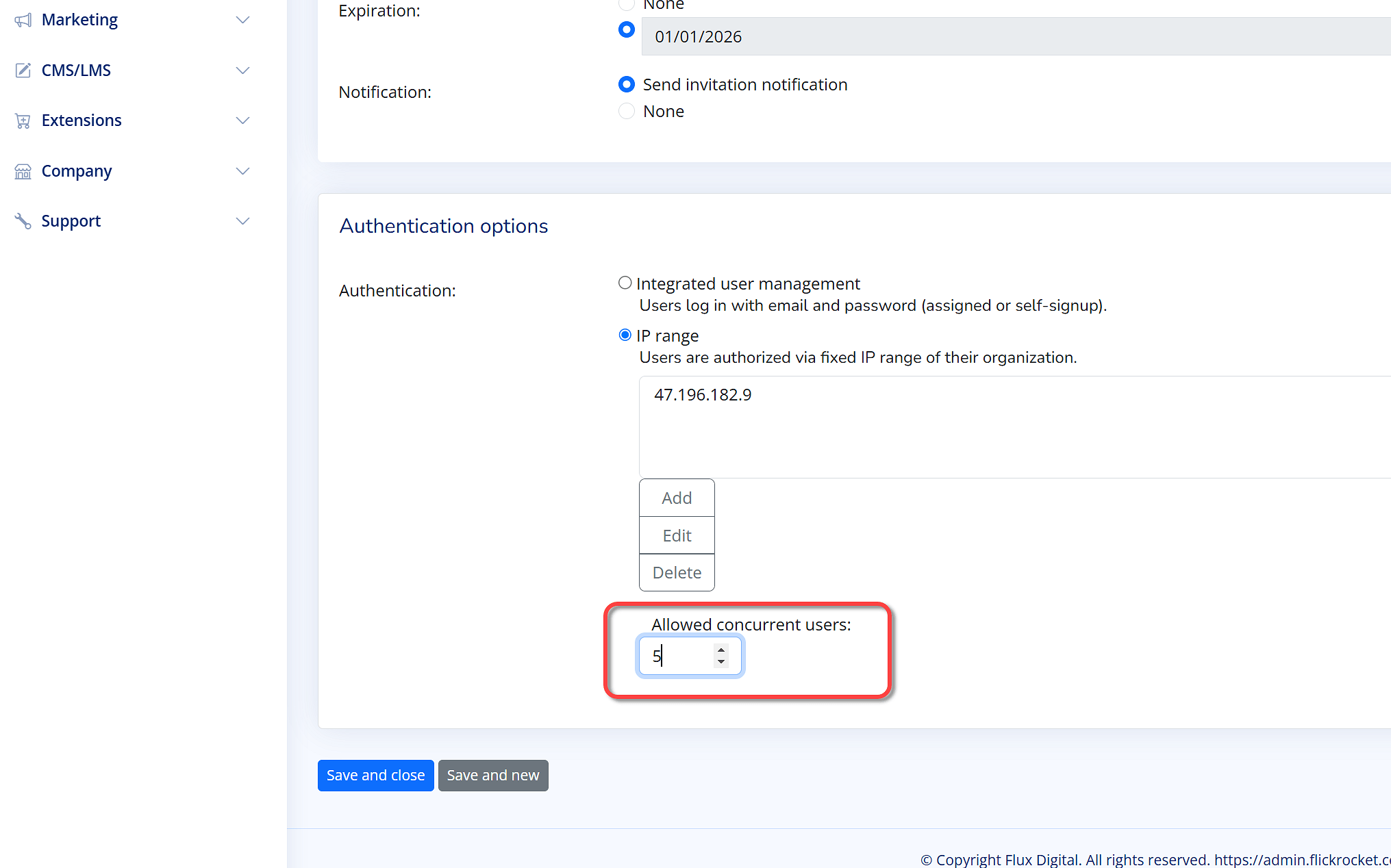Click the Save and new button
The height and width of the screenshot is (868, 1391).
click(x=493, y=776)
